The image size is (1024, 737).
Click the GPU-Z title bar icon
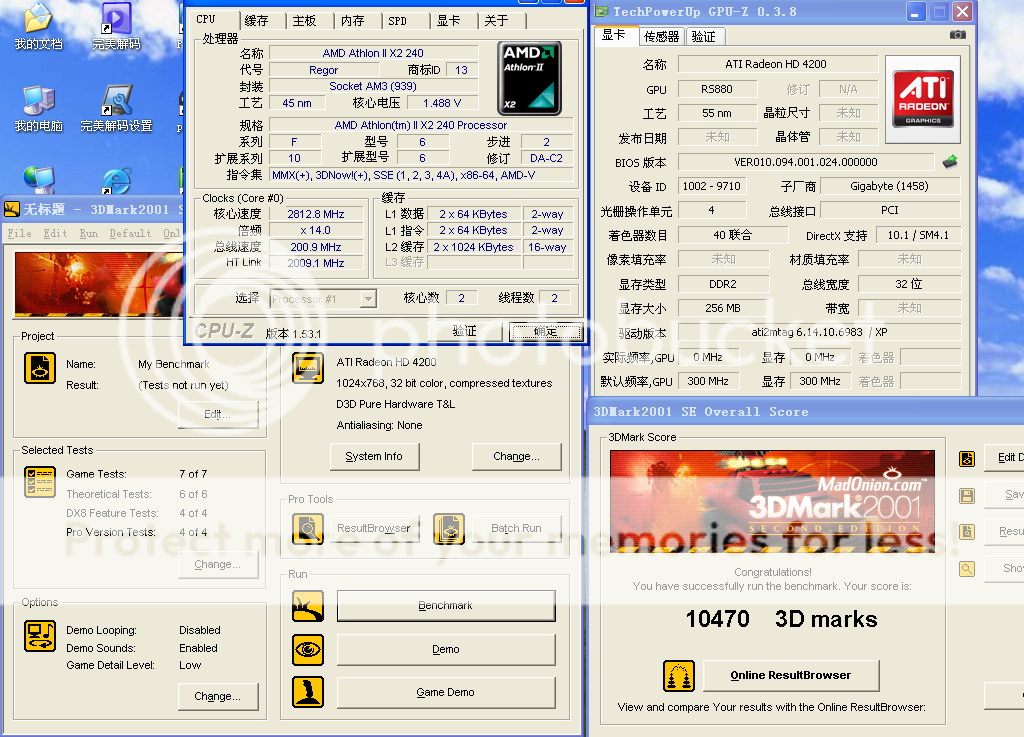tap(601, 11)
